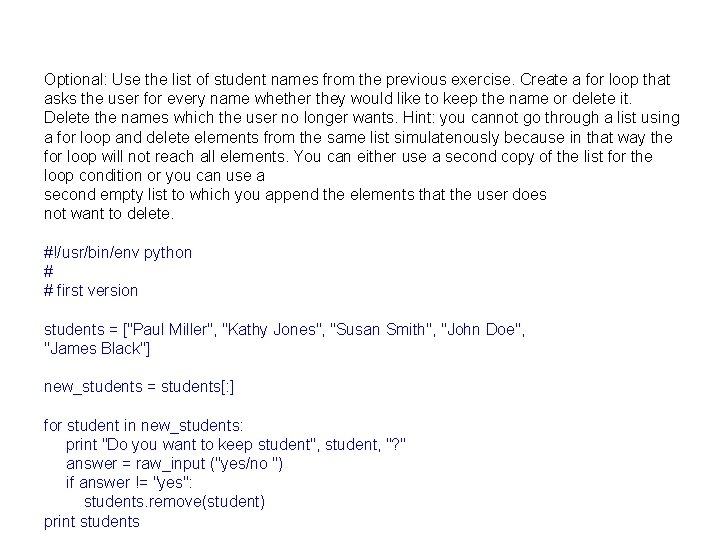Click the "John Doe" string in list
This screenshot has width=720, height=540.
(482, 329)
